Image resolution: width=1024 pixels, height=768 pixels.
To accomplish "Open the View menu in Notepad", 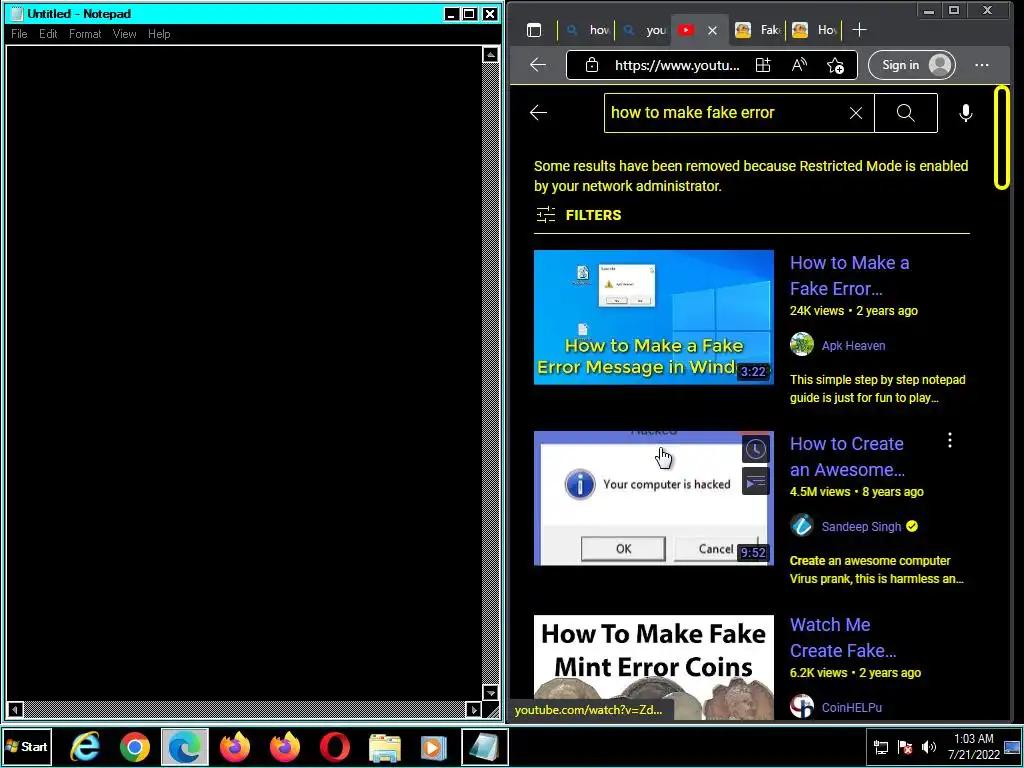I will tap(124, 34).
